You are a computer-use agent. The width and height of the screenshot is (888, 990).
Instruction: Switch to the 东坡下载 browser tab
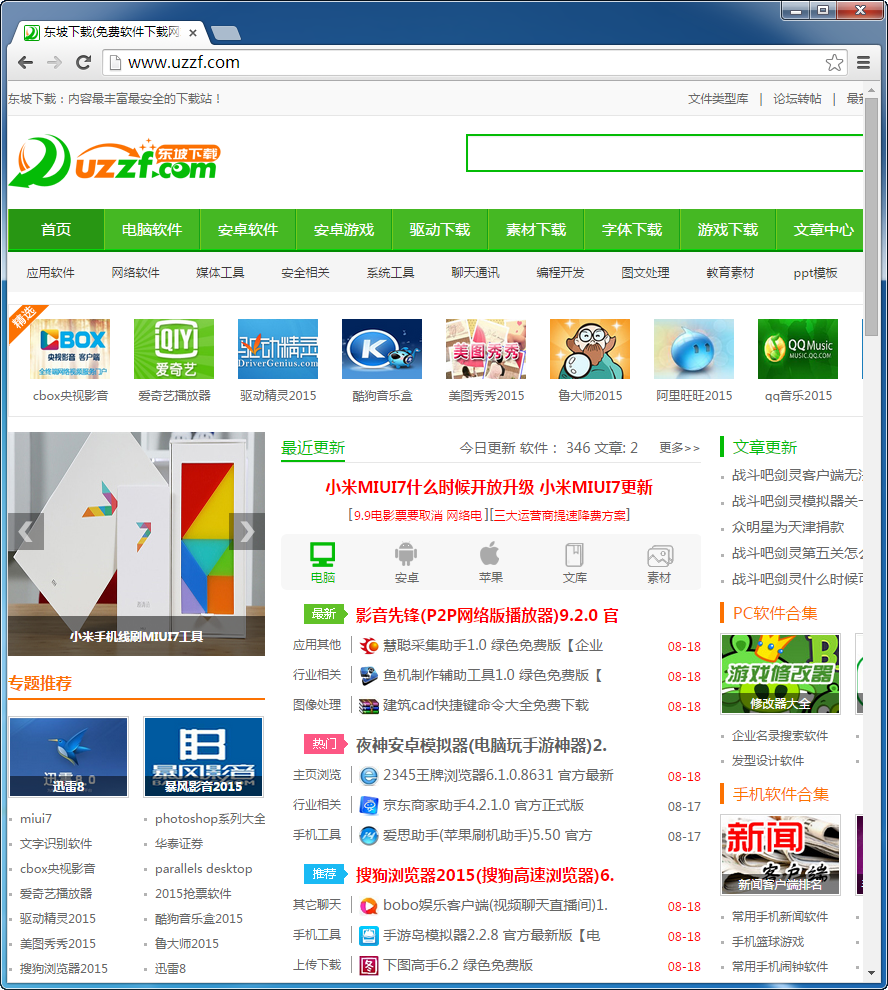111,32
